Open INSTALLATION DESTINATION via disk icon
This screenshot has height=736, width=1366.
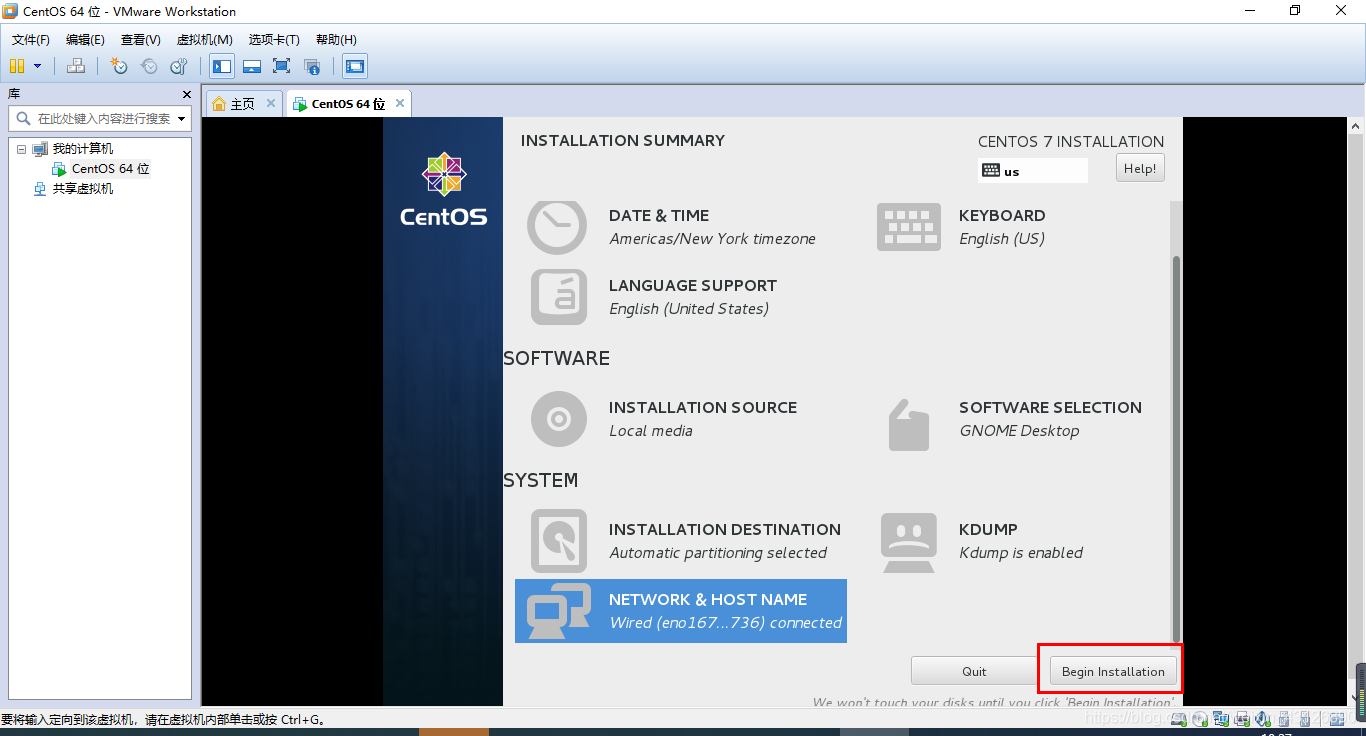point(559,541)
